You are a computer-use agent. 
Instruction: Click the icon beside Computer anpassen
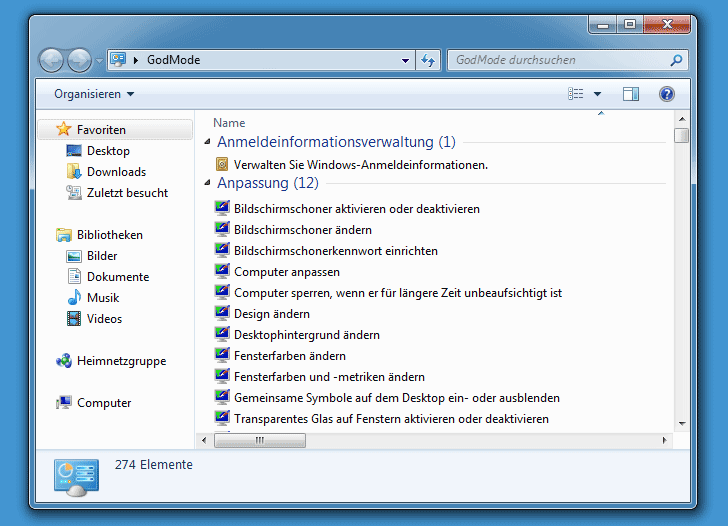(x=222, y=271)
